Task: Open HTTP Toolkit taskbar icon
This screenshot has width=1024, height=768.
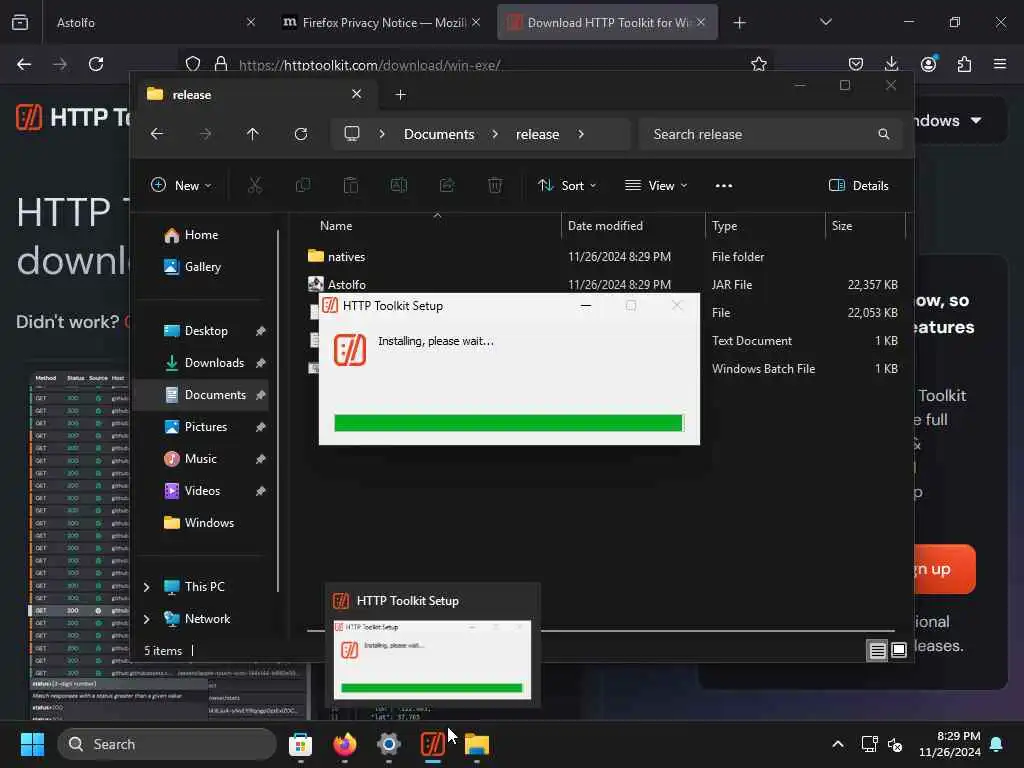Action: point(432,744)
